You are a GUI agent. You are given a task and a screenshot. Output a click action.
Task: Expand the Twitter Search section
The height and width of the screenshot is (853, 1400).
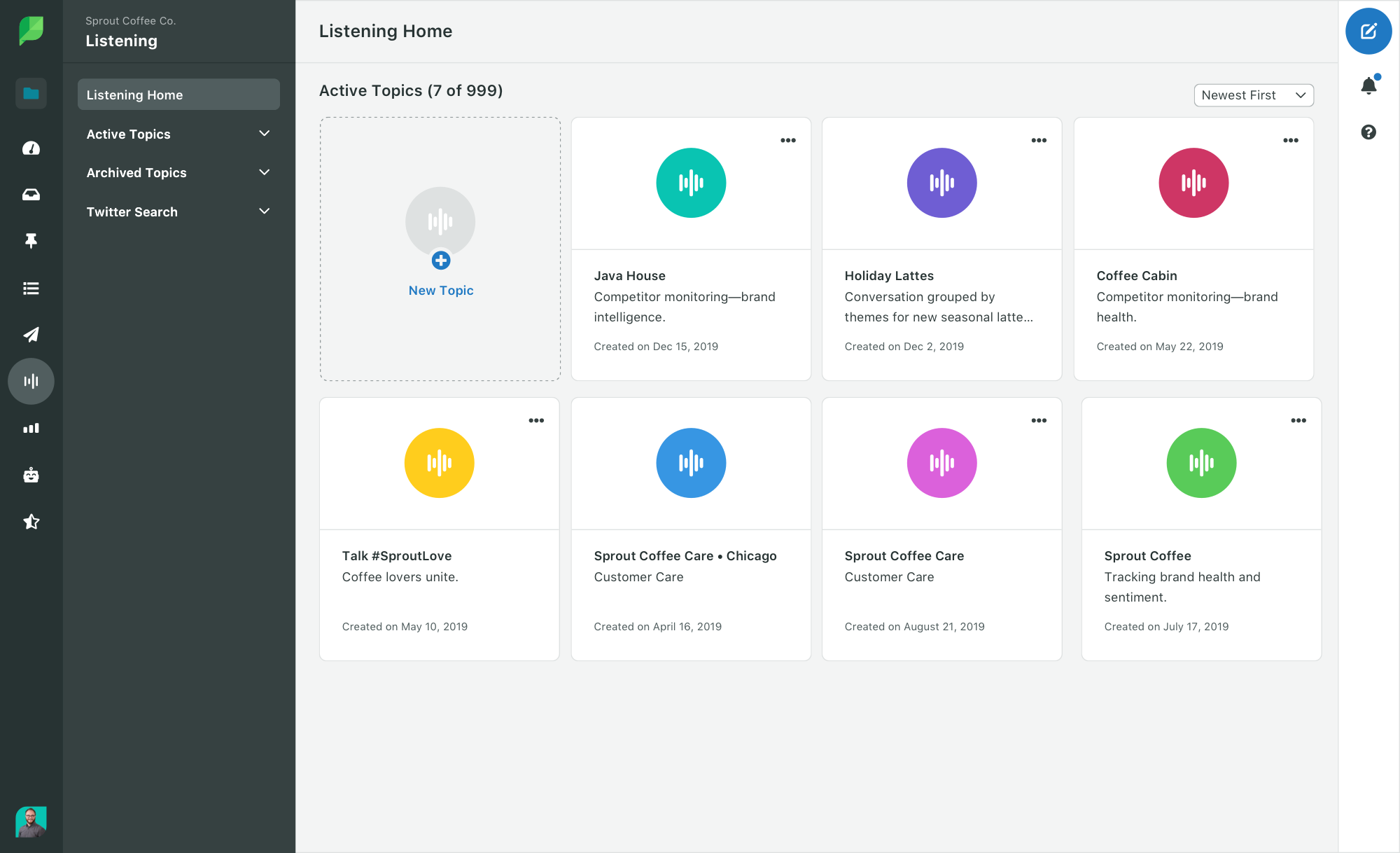pos(264,211)
